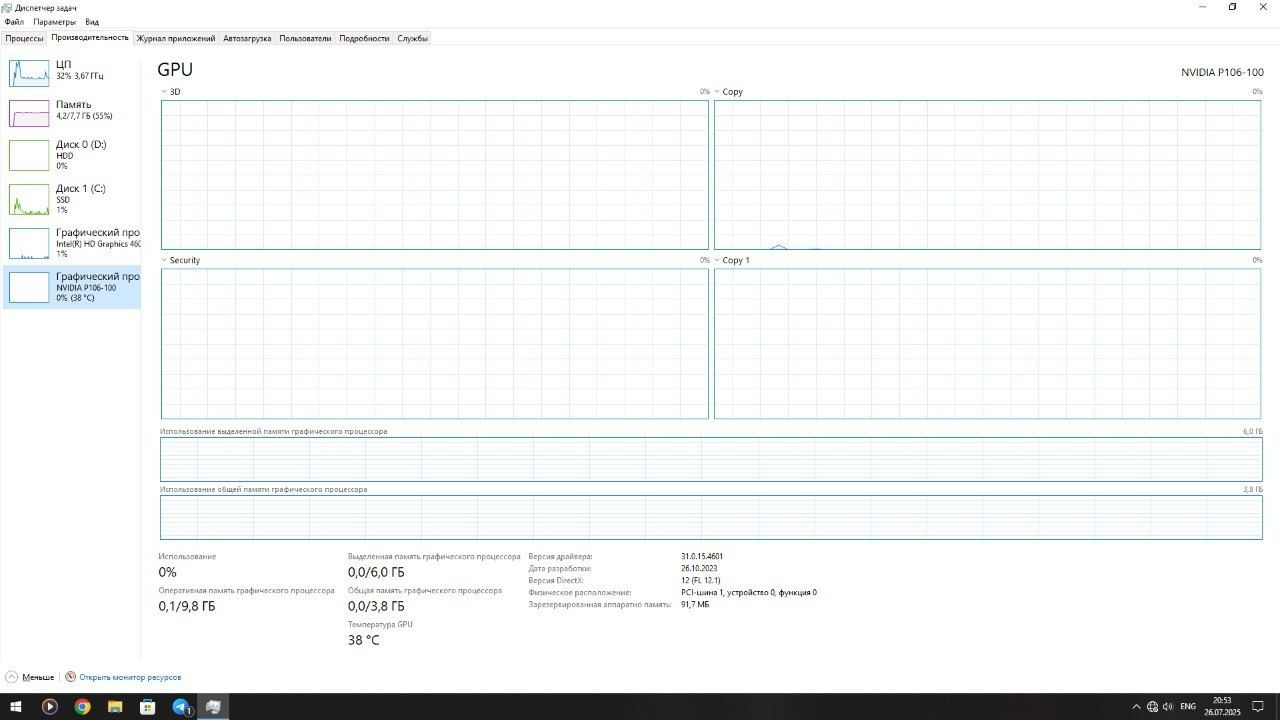Open Telegram from the taskbar
Viewport: 1280px width, 720px height.
(181, 707)
